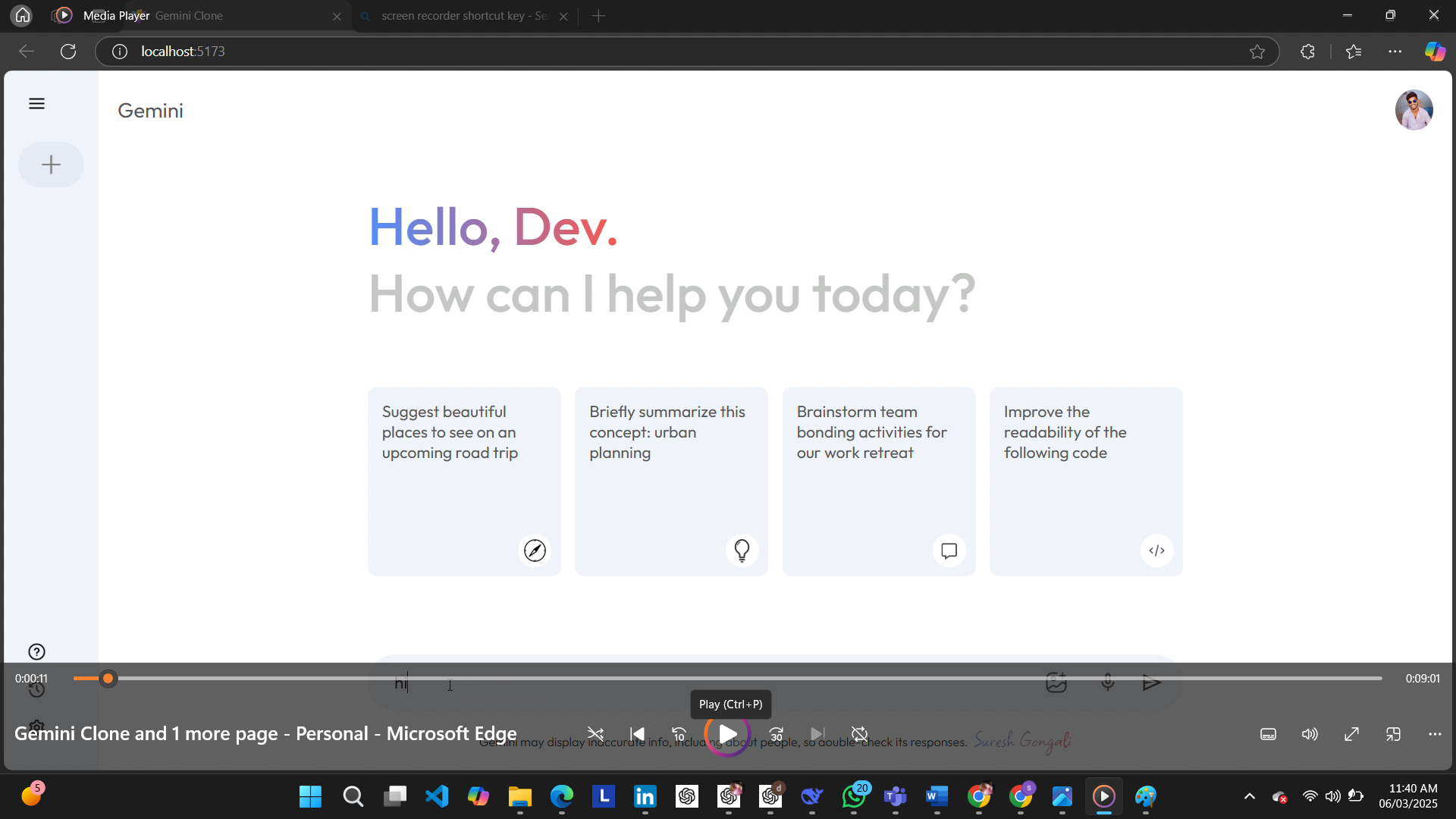
Task: Click the next track button
Action: point(817,734)
